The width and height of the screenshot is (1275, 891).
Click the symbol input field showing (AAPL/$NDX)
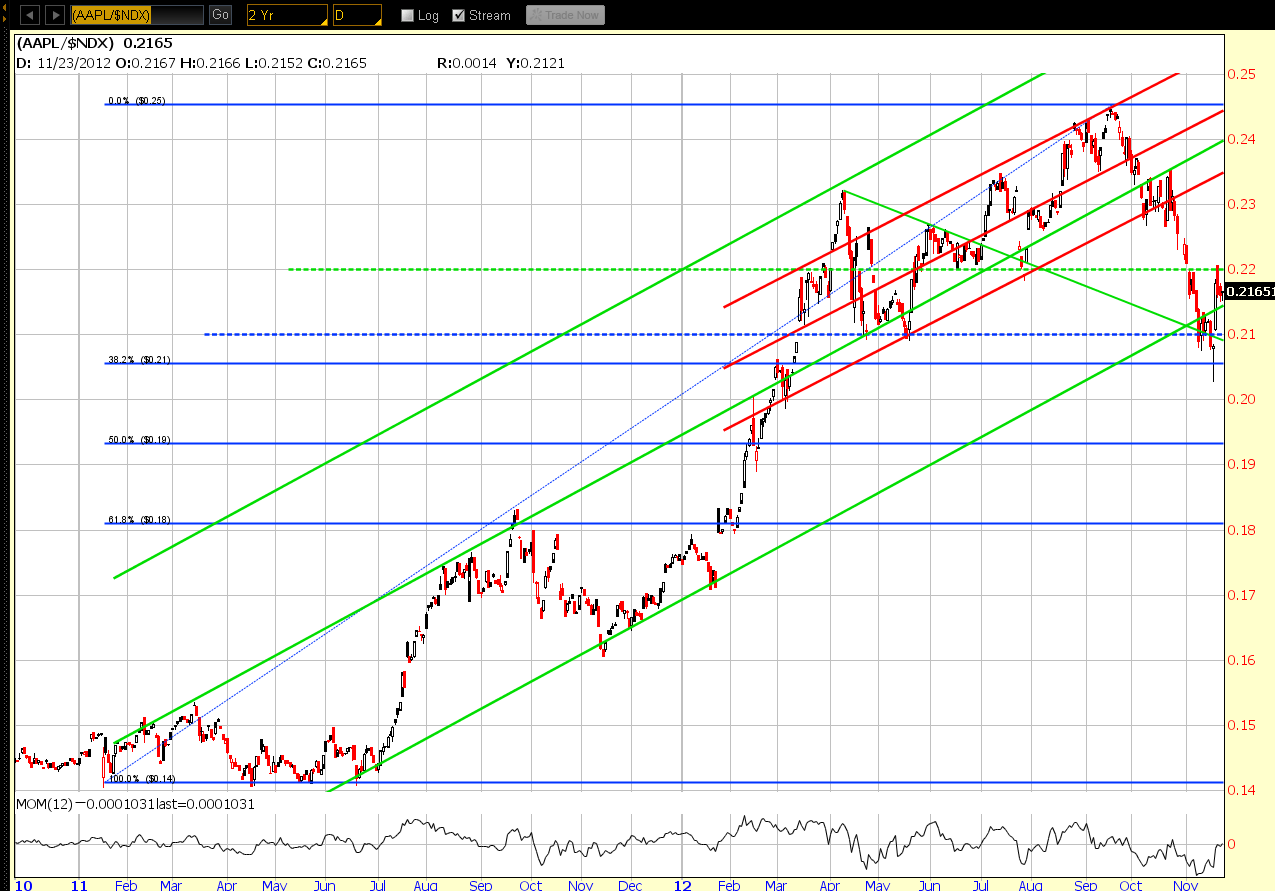coord(136,15)
